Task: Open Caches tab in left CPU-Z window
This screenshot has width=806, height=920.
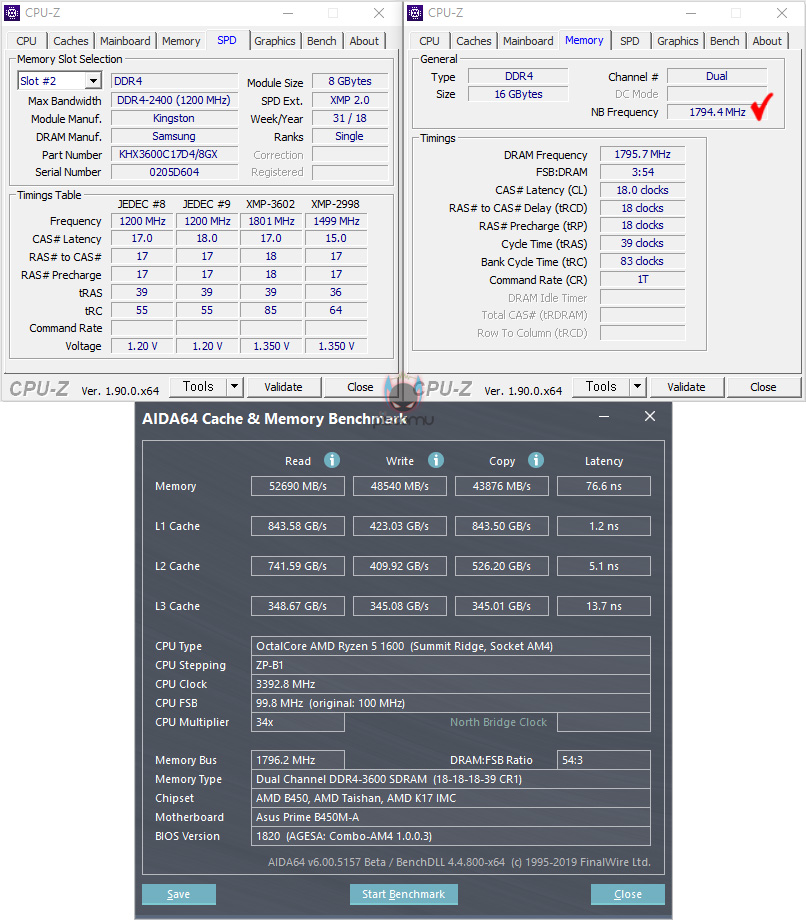Action: (x=71, y=41)
